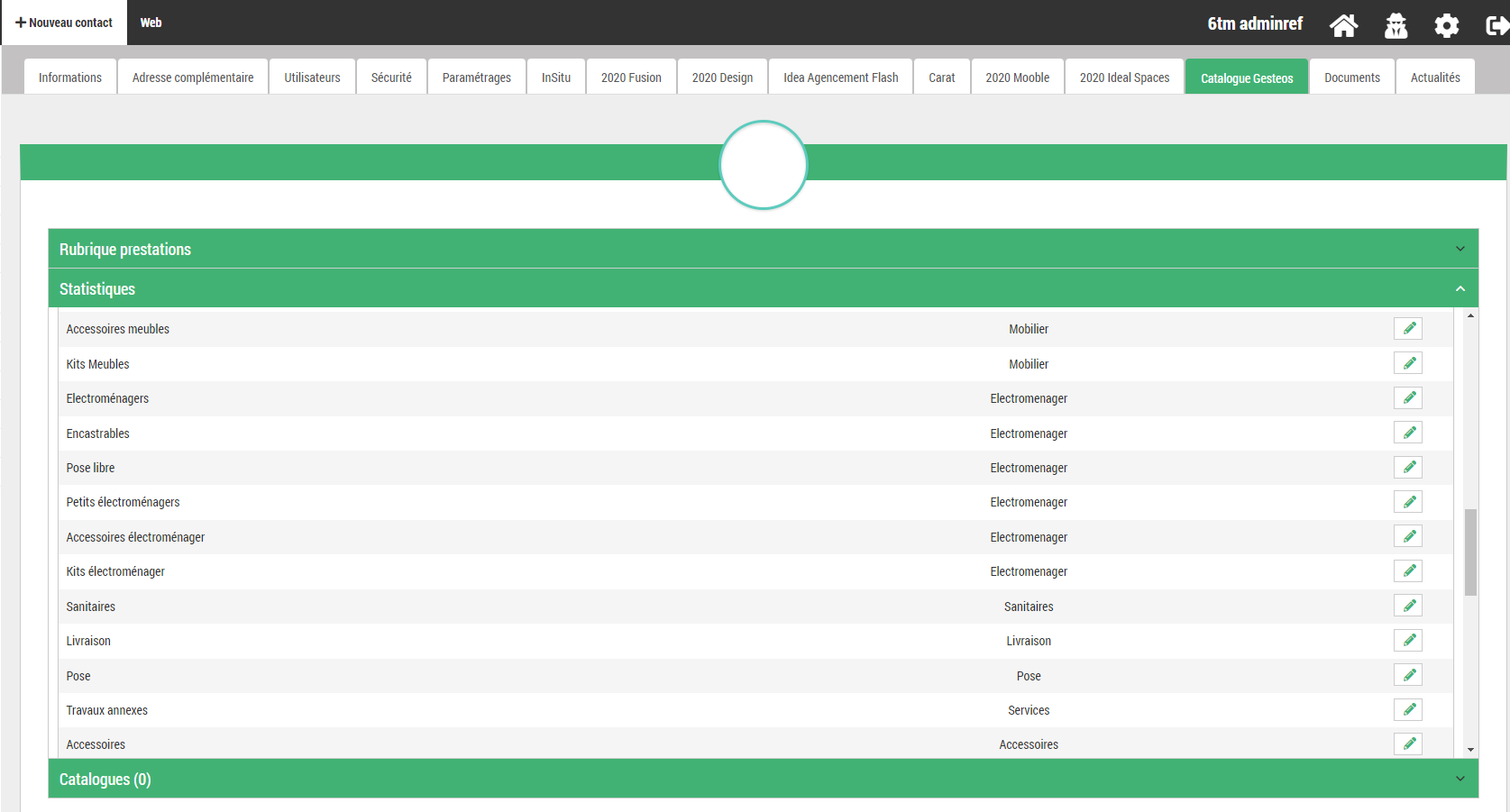Click pencil icon for Encastrables

pos(1407,433)
